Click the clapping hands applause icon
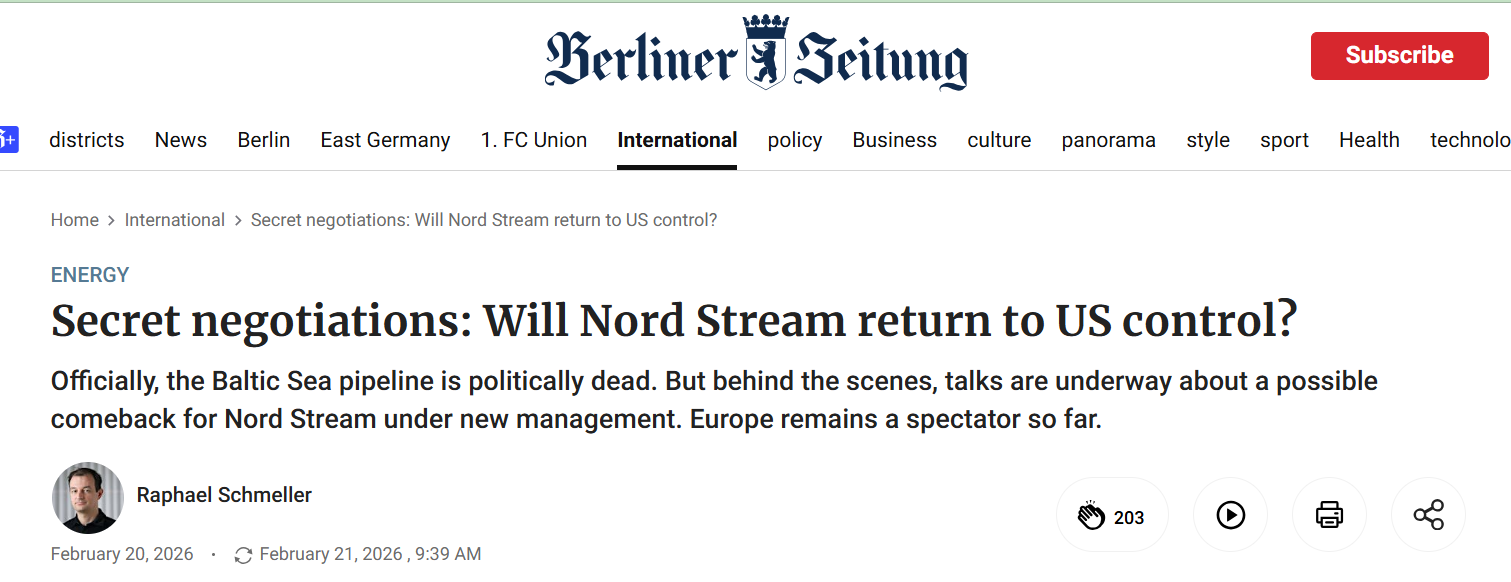The width and height of the screenshot is (1511, 582). tap(1091, 516)
